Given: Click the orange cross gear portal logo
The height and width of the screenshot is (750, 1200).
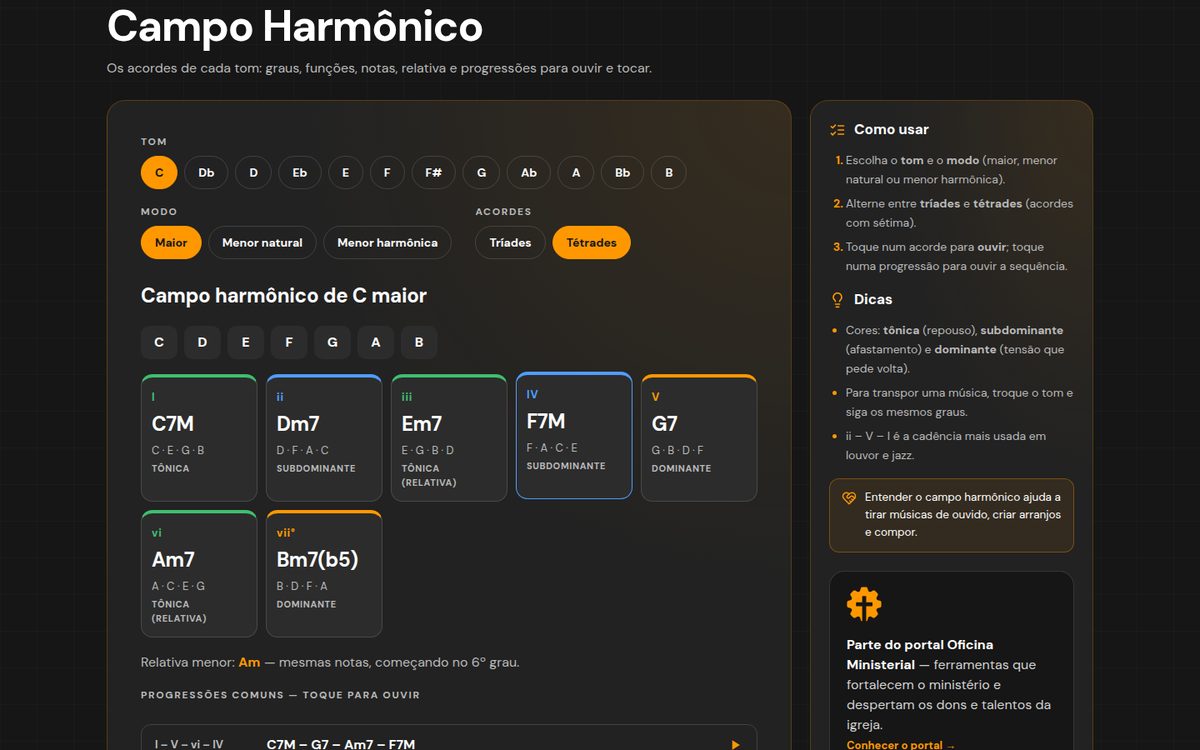Looking at the screenshot, I should 864,605.
